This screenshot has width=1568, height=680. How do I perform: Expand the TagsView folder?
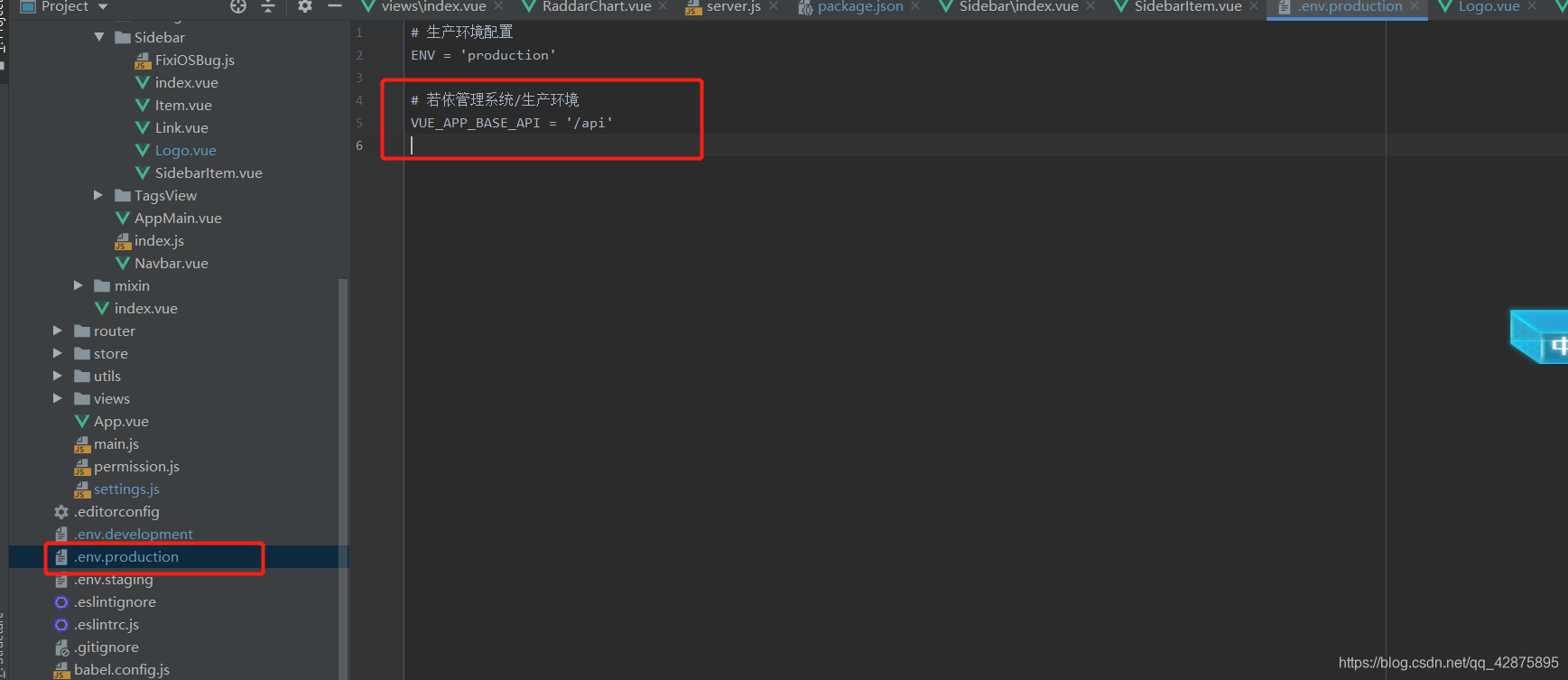pos(98,195)
